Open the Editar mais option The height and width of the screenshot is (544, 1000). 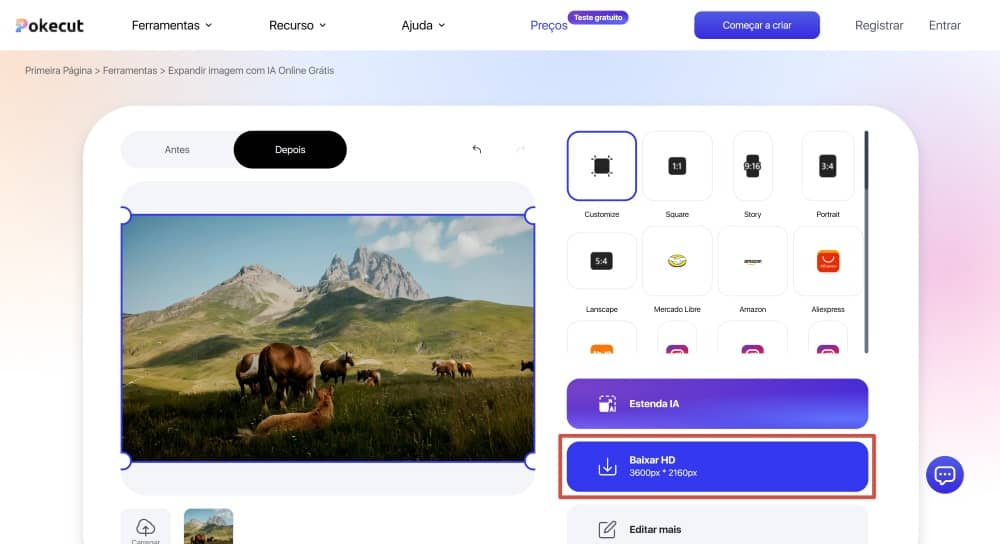(x=717, y=529)
